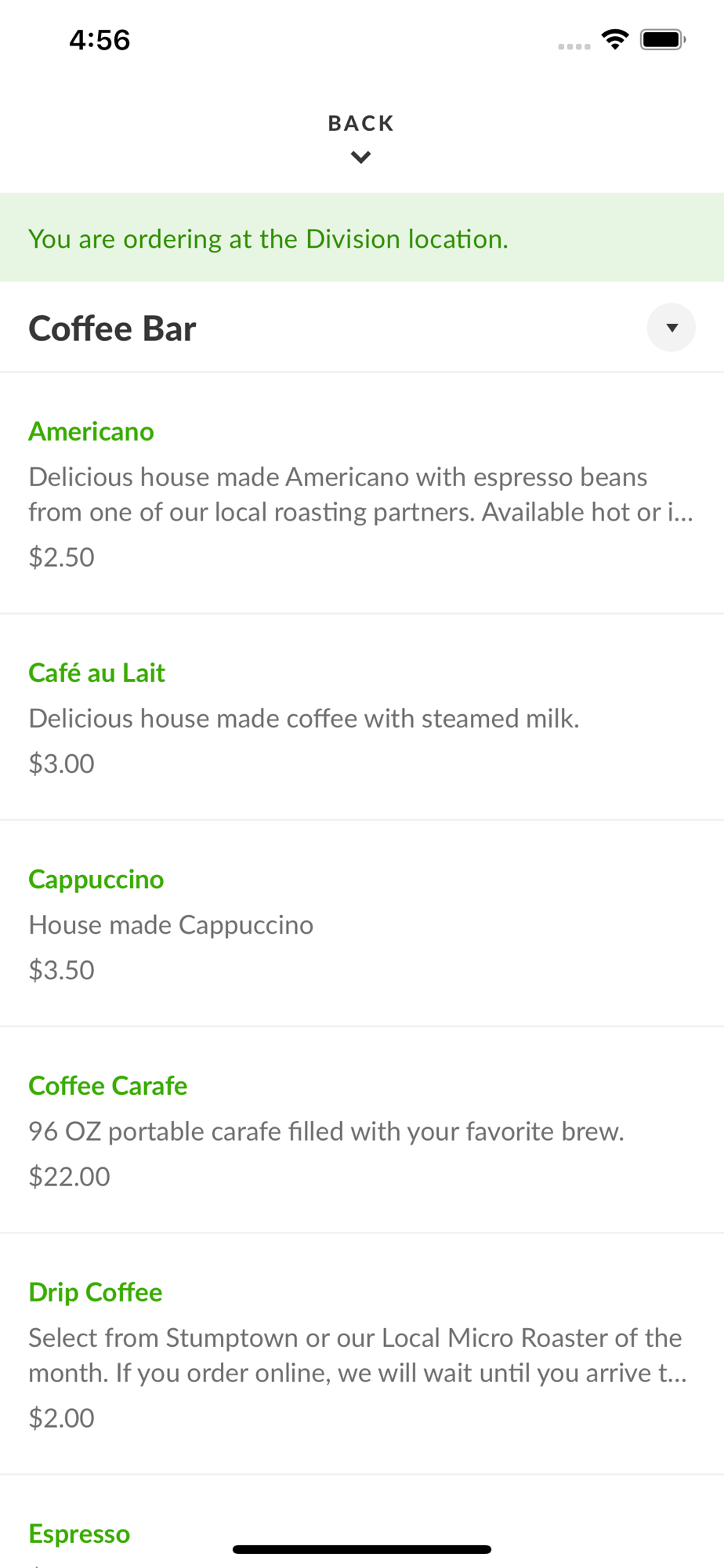
Task: Tap the Americano description text
Action: coord(360,494)
